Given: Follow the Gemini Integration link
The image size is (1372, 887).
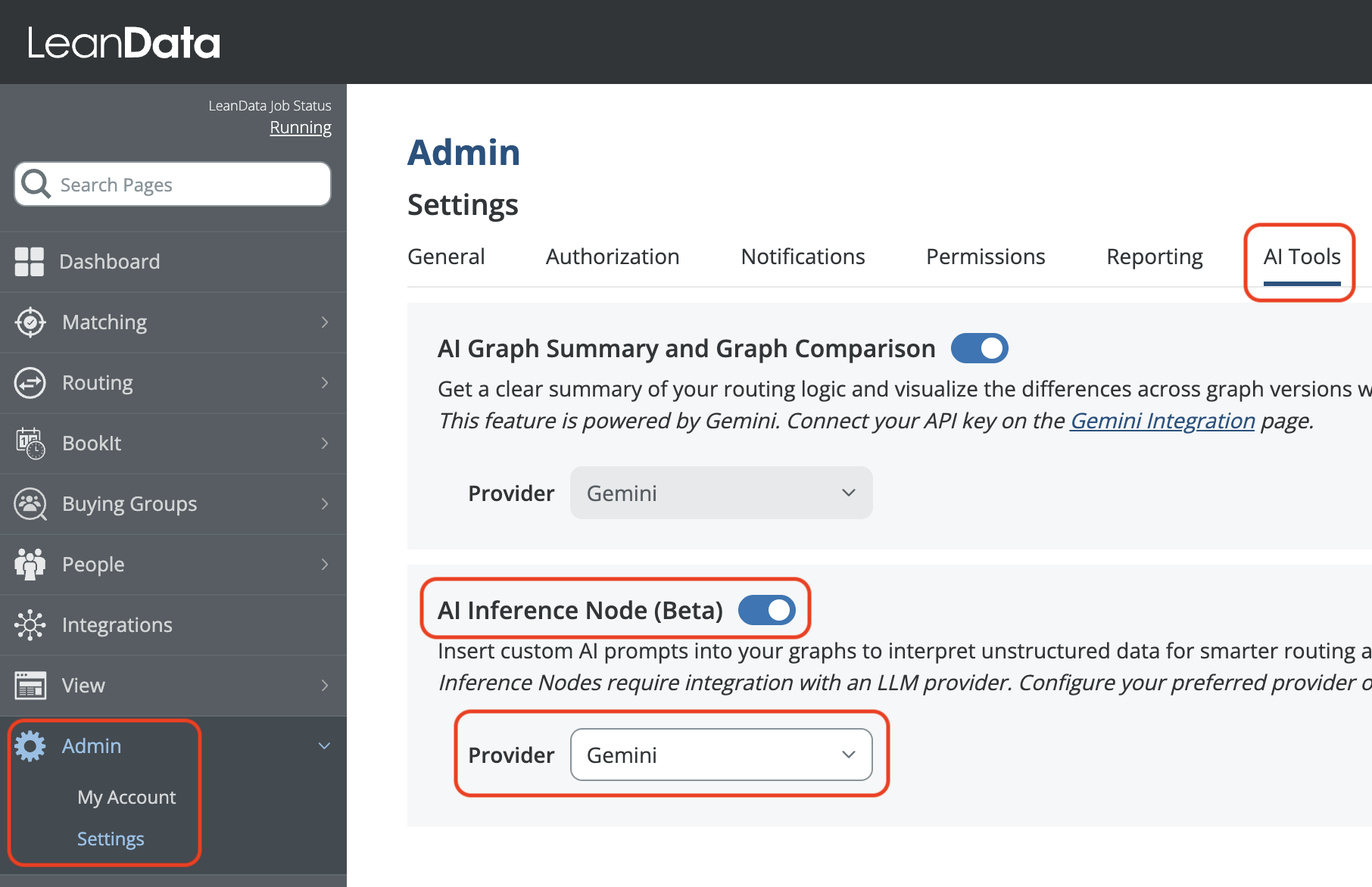Looking at the screenshot, I should [1162, 421].
